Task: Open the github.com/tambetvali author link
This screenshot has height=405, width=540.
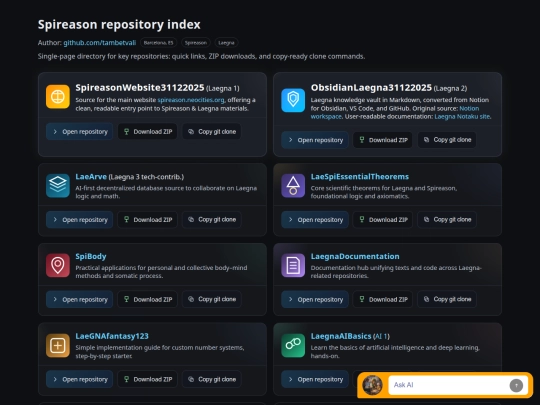Action: tap(100, 43)
